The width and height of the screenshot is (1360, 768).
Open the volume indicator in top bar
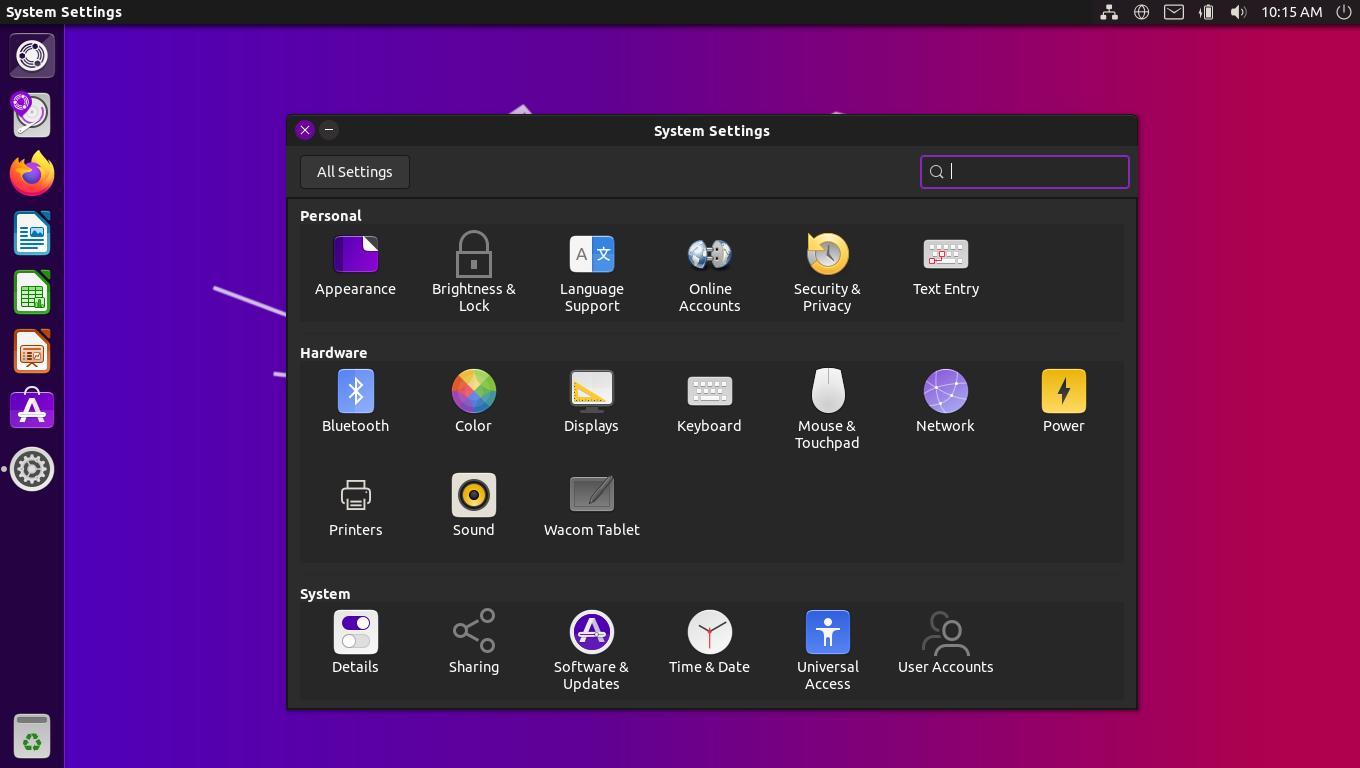tap(1238, 12)
